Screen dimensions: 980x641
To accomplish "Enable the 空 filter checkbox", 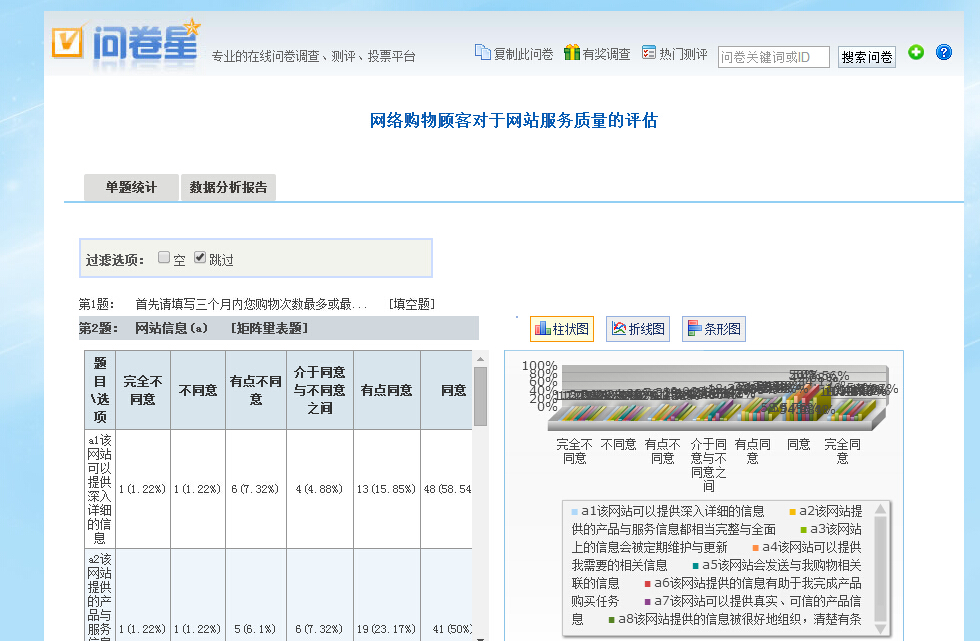I will click(164, 257).
